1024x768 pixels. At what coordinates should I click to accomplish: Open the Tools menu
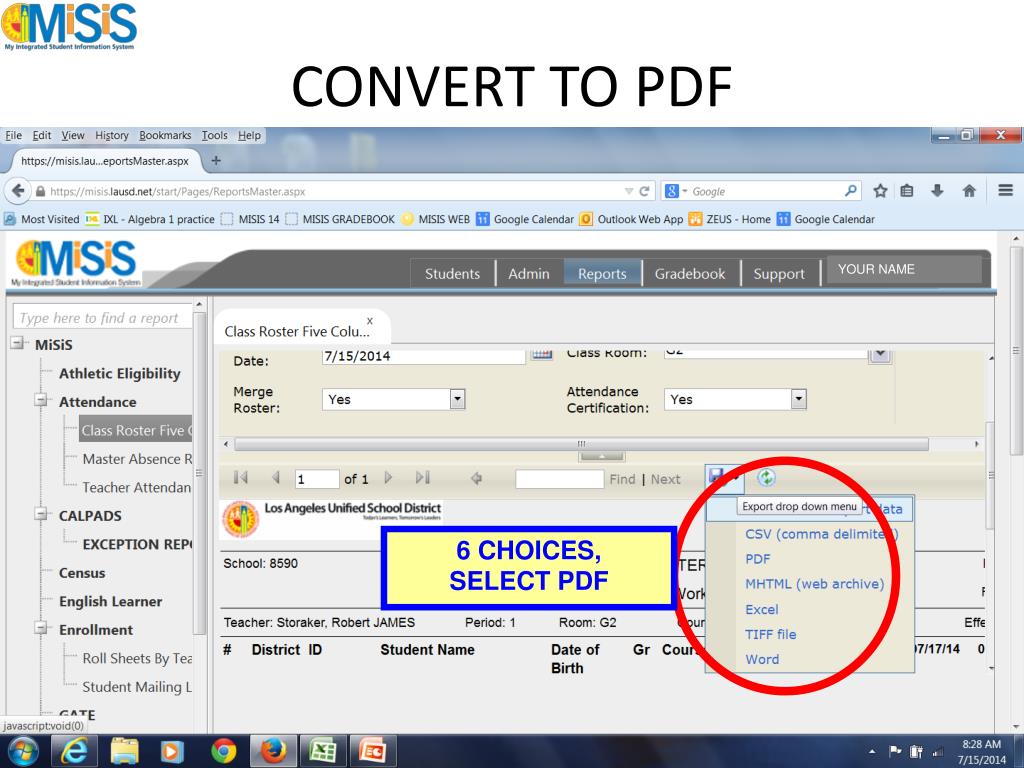[214, 135]
